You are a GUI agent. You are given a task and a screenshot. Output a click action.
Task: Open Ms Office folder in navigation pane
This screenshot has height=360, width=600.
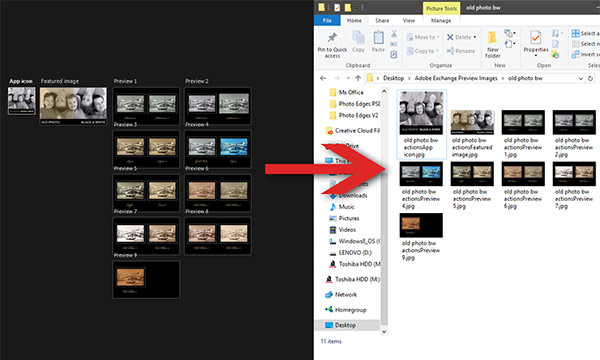[x=346, y=92]
